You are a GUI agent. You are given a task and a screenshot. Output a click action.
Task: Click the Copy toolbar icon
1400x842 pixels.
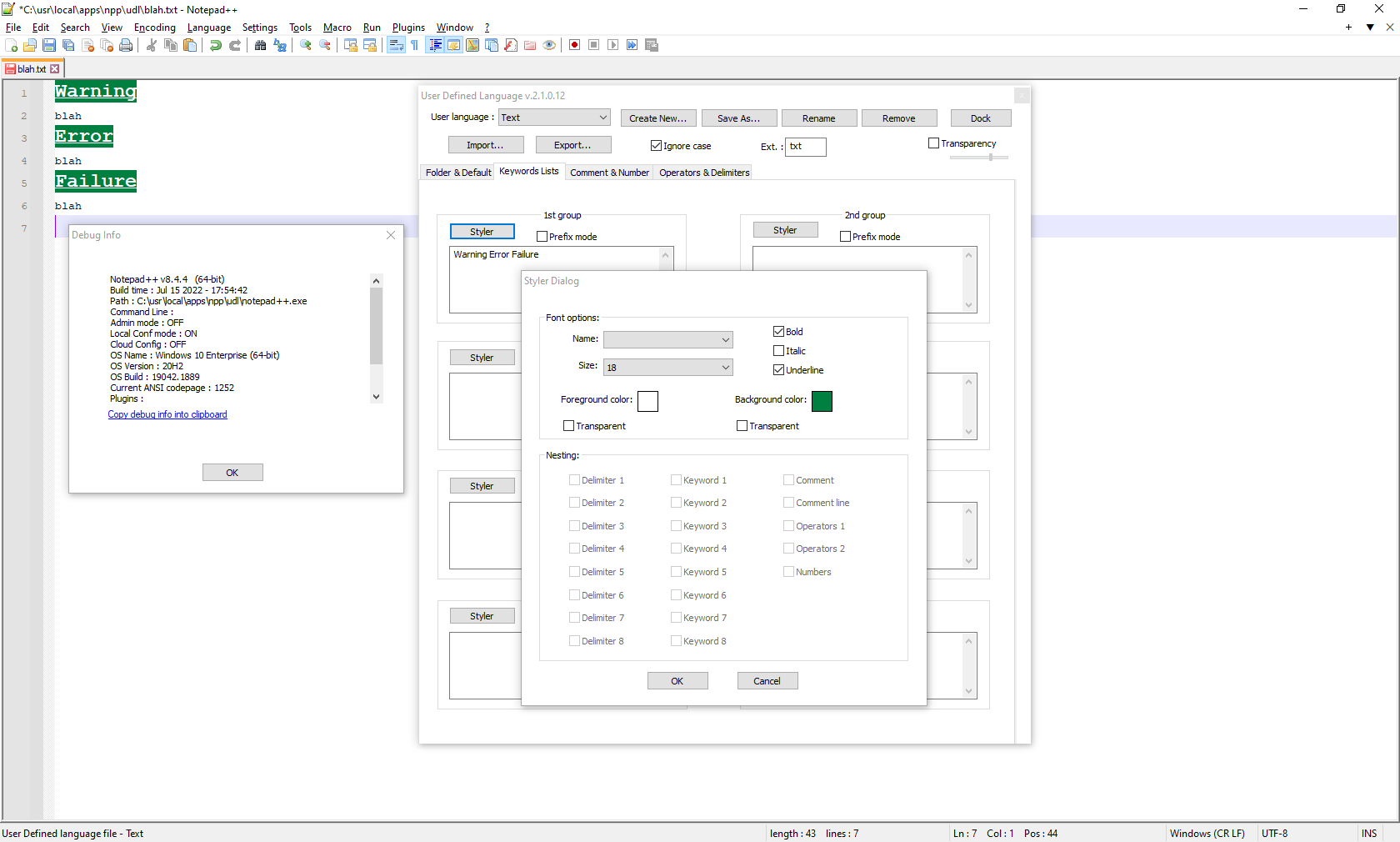tap(171, 45)
